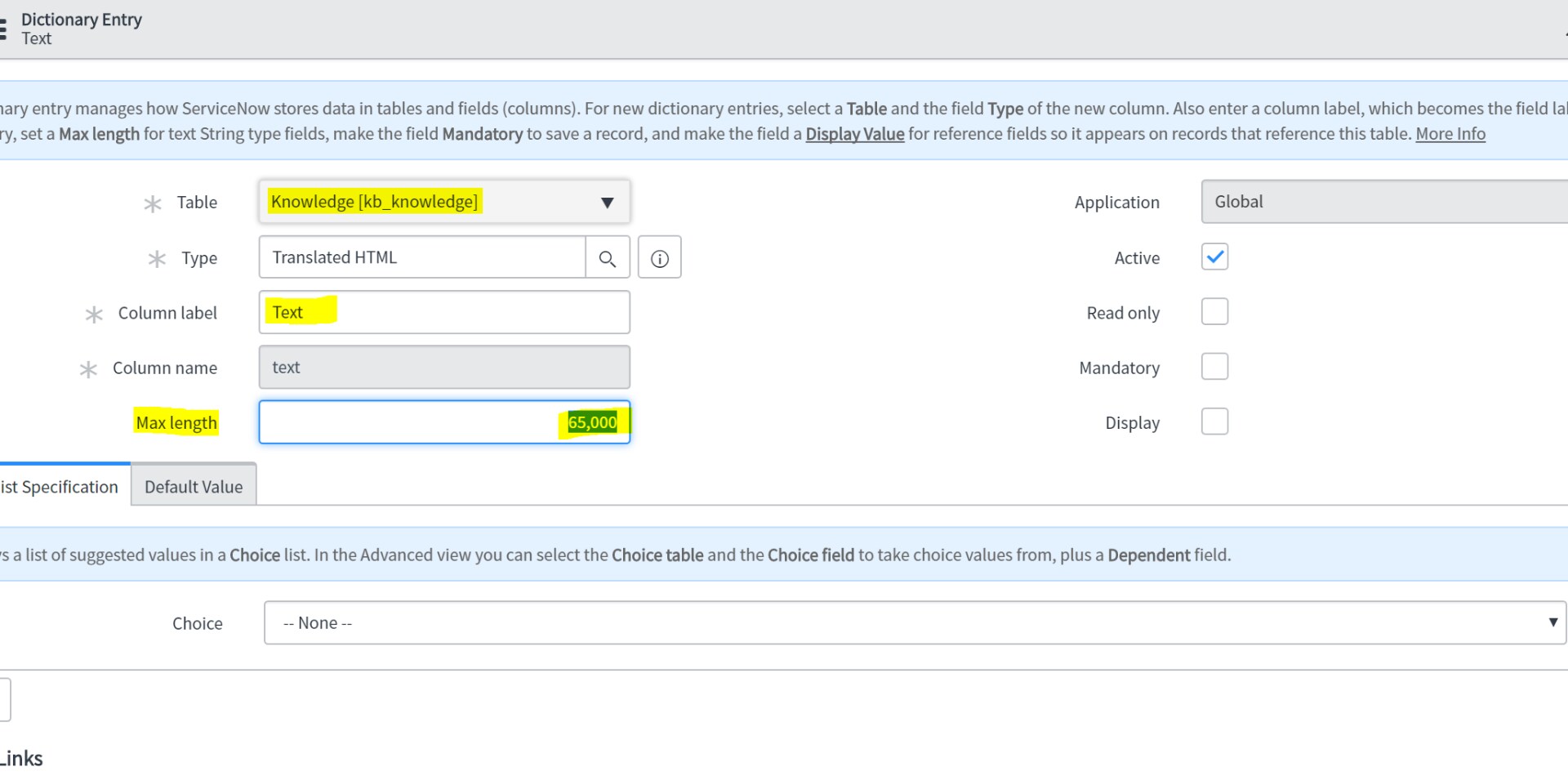This screenshot has height=776, width=1568.
Task: Enable the Read only checkbox
Action: (1214, 311)
